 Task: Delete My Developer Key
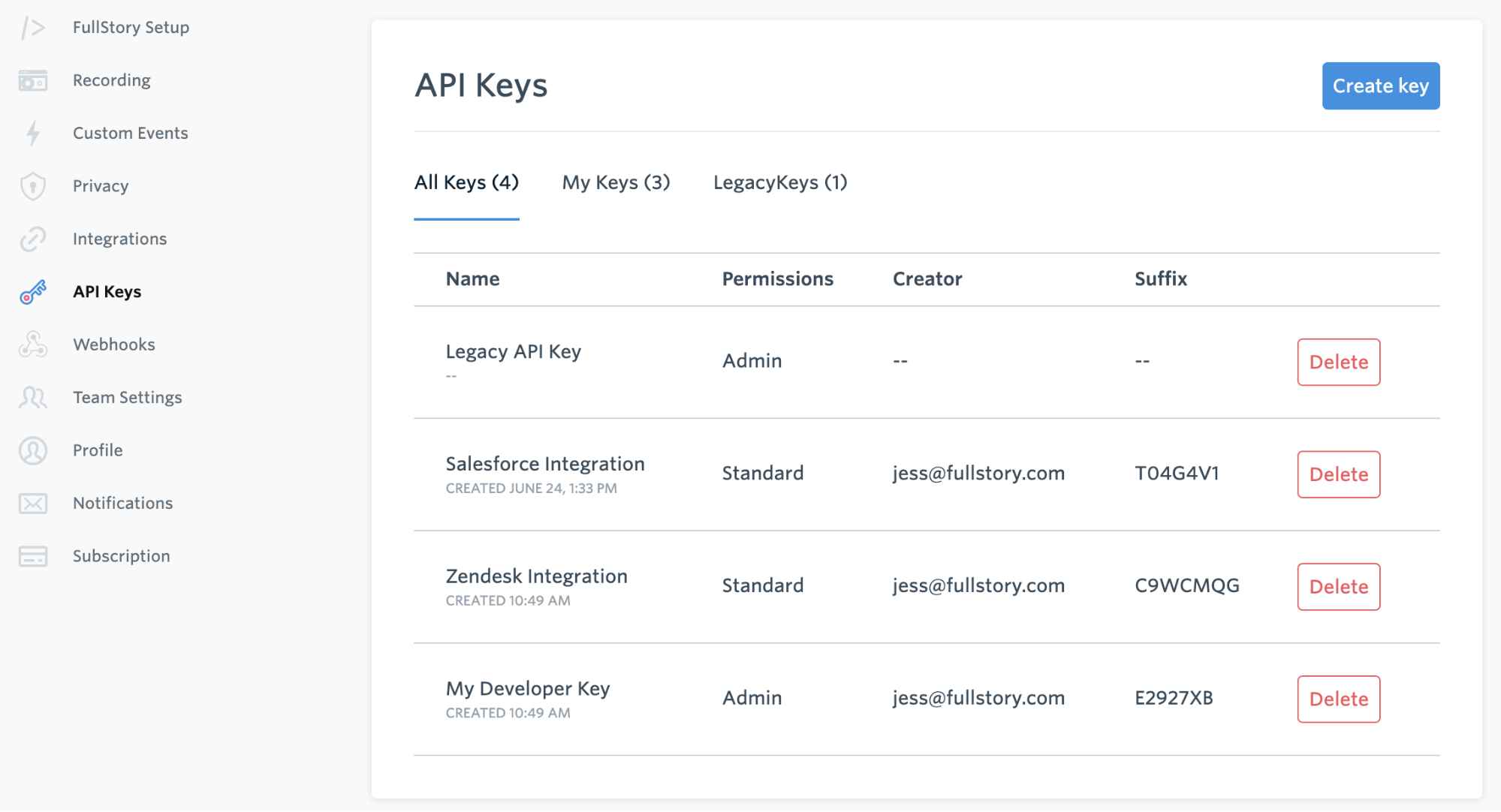(1338, 699)
